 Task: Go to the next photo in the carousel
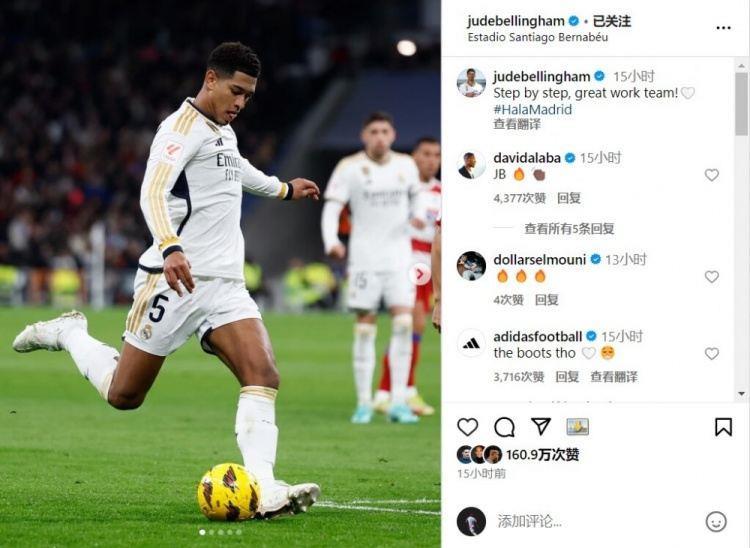tap(419, 274)
